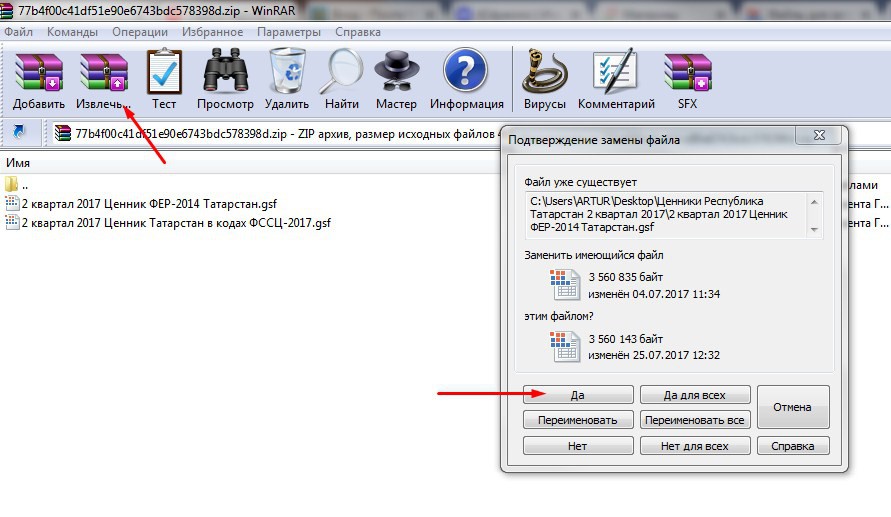
Task: Open dialog Справка help button
Action: (x=793, y=446)
